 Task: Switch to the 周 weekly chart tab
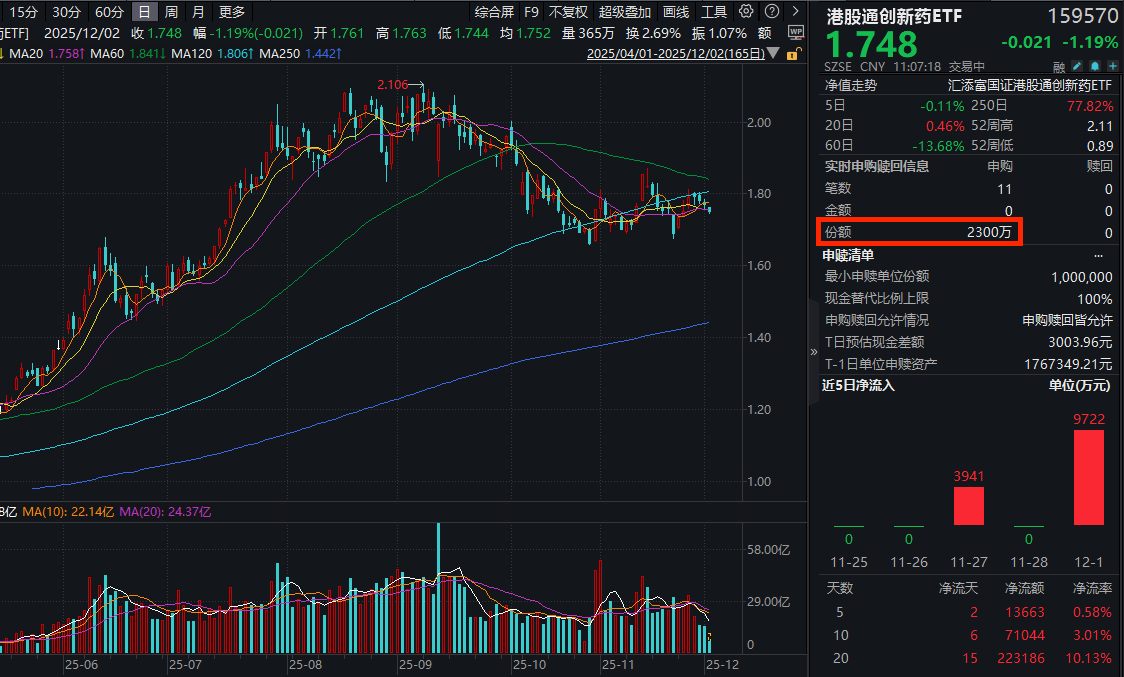(168, 11)
